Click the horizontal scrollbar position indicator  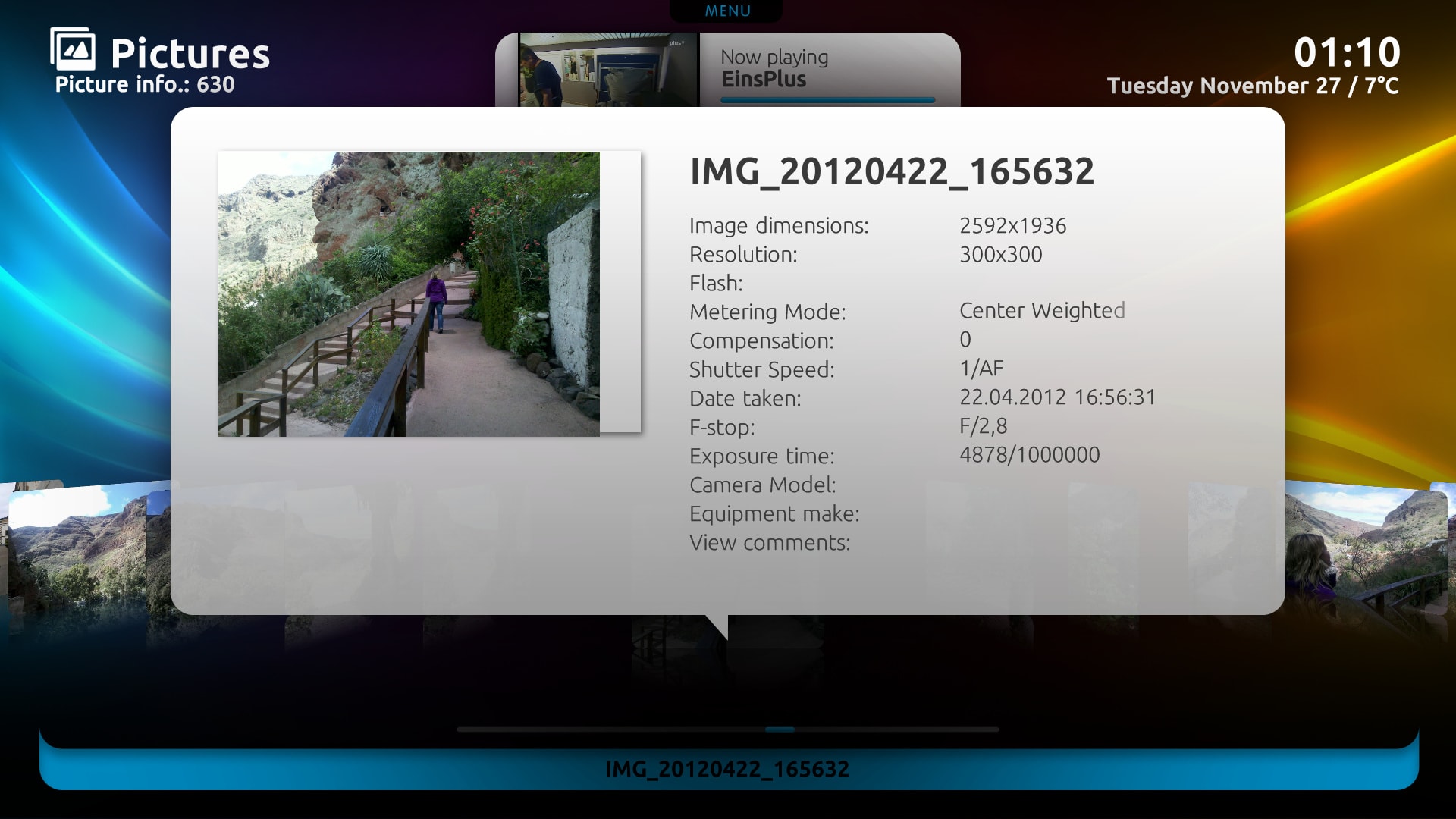780,730
